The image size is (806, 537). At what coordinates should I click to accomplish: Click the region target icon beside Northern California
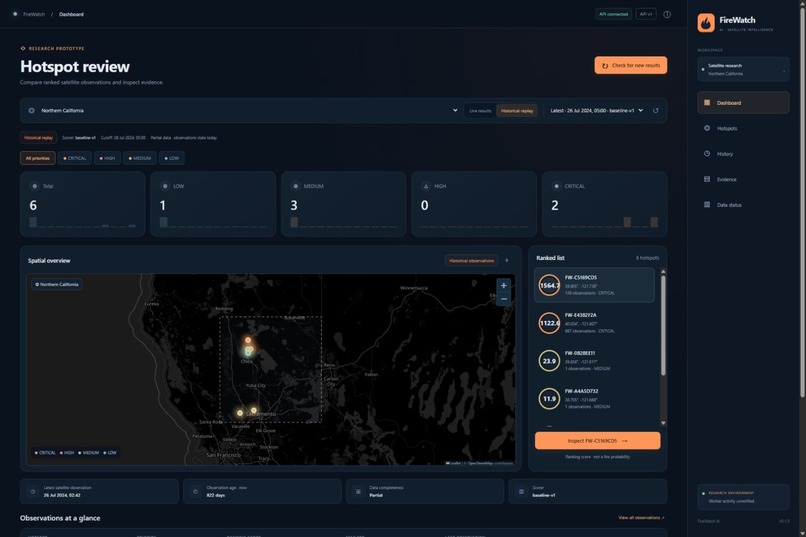(x=31, y=110)
